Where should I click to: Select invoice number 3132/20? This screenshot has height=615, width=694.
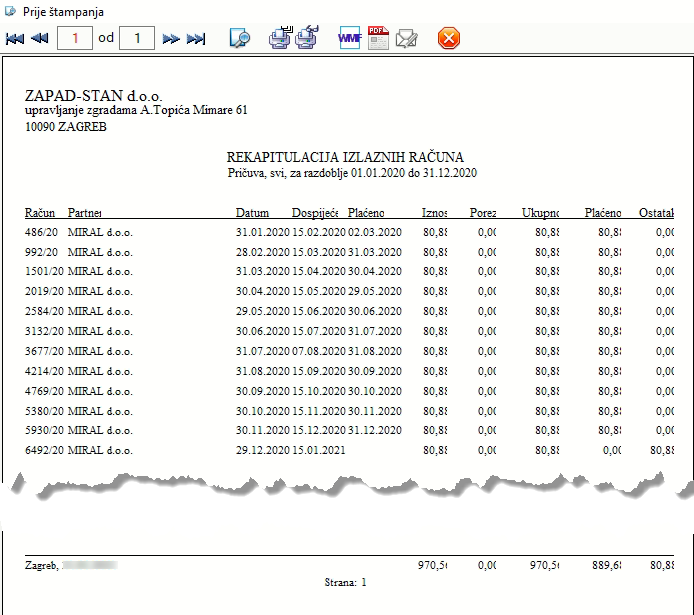[44, 331]
